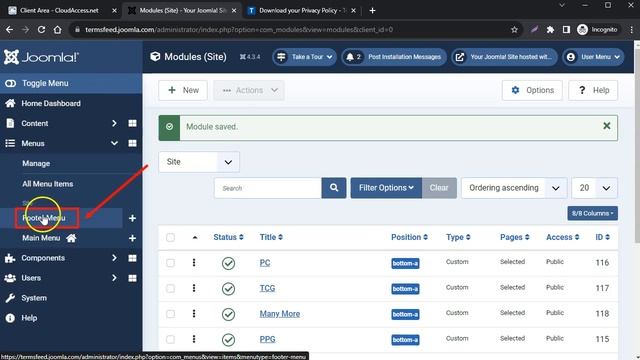Open the Content dashboard grid icon

pos(132,123)
